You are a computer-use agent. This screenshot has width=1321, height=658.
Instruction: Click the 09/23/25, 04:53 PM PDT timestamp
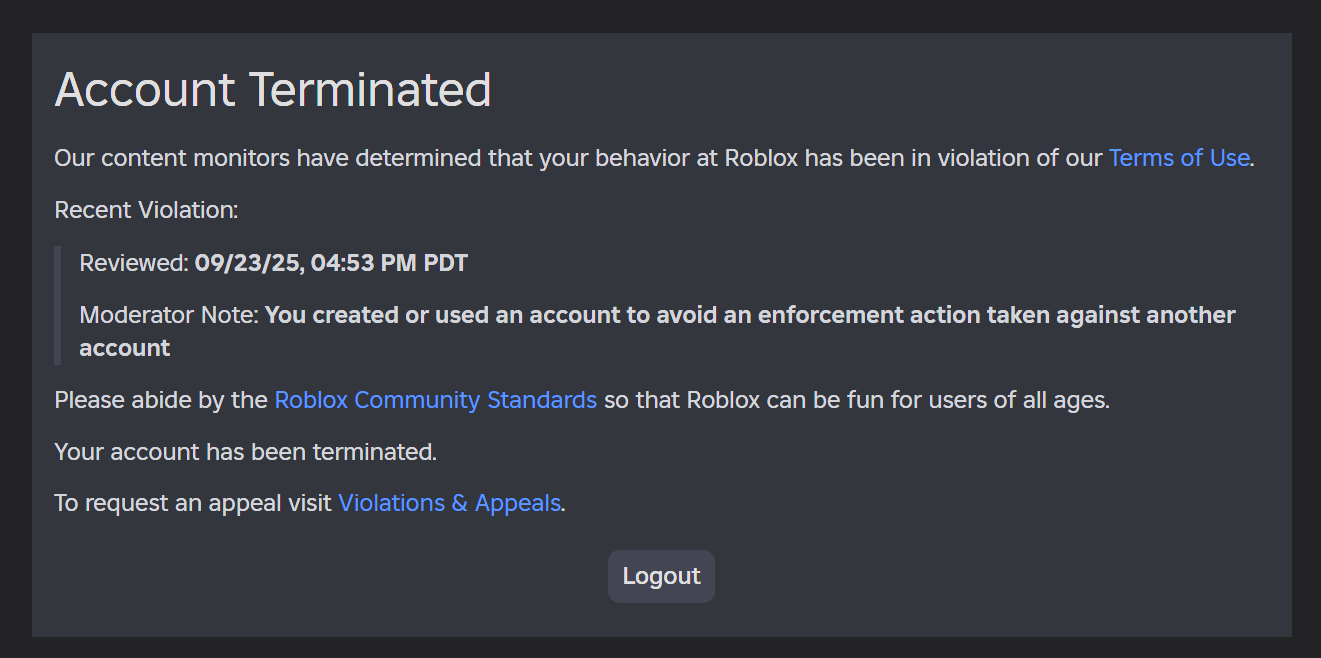331,263
